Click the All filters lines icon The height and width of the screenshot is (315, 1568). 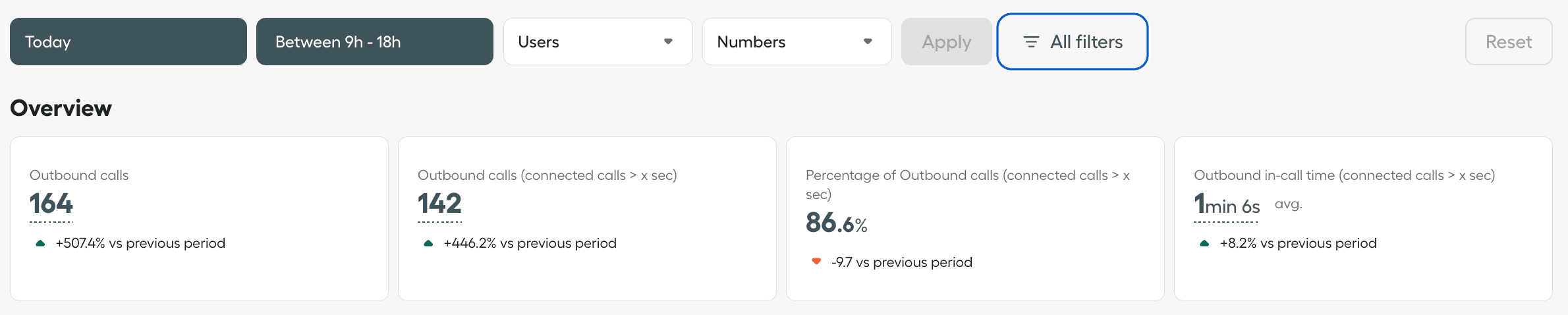pos(1031,42)
